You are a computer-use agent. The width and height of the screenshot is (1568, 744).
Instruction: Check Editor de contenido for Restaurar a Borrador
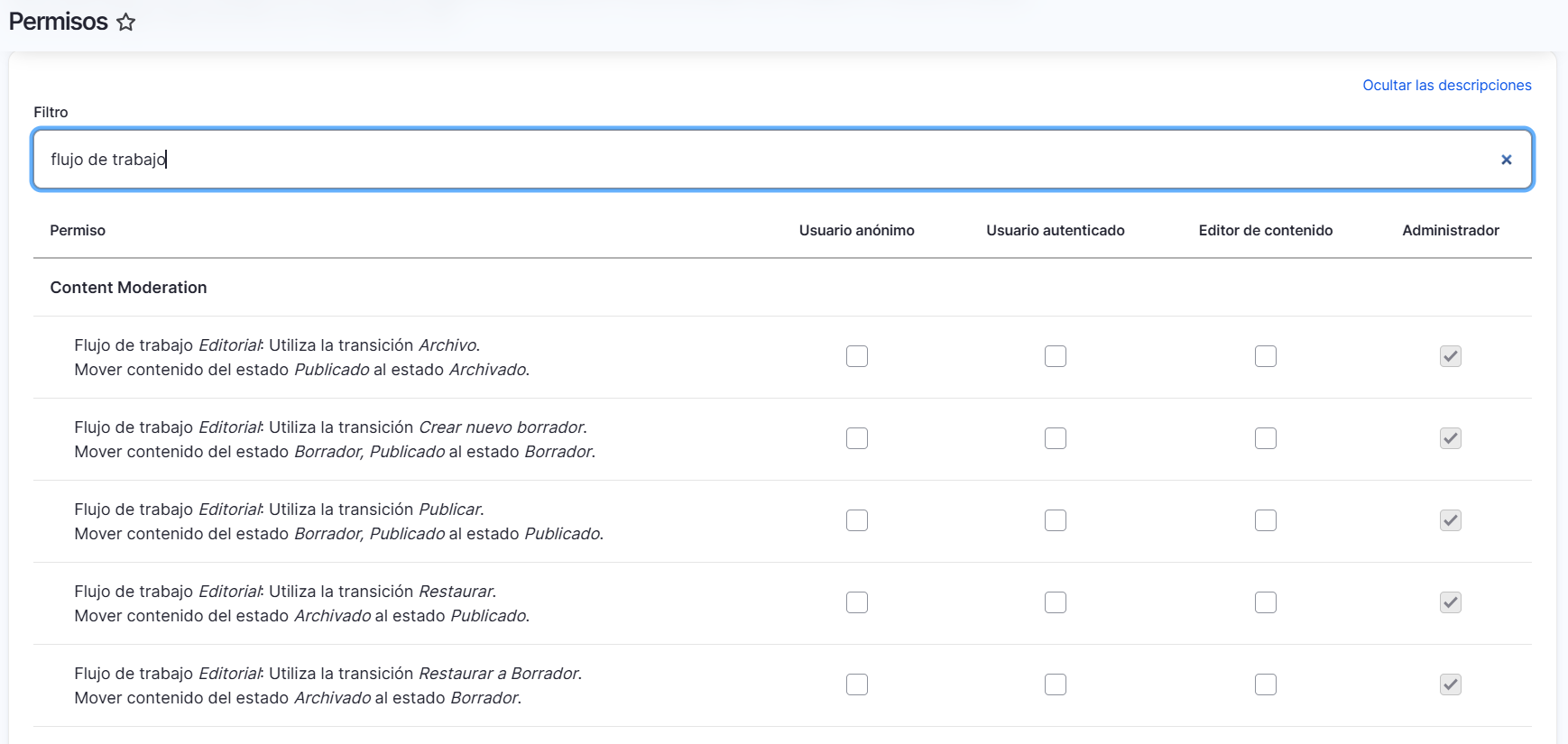tap(1266, 684)
